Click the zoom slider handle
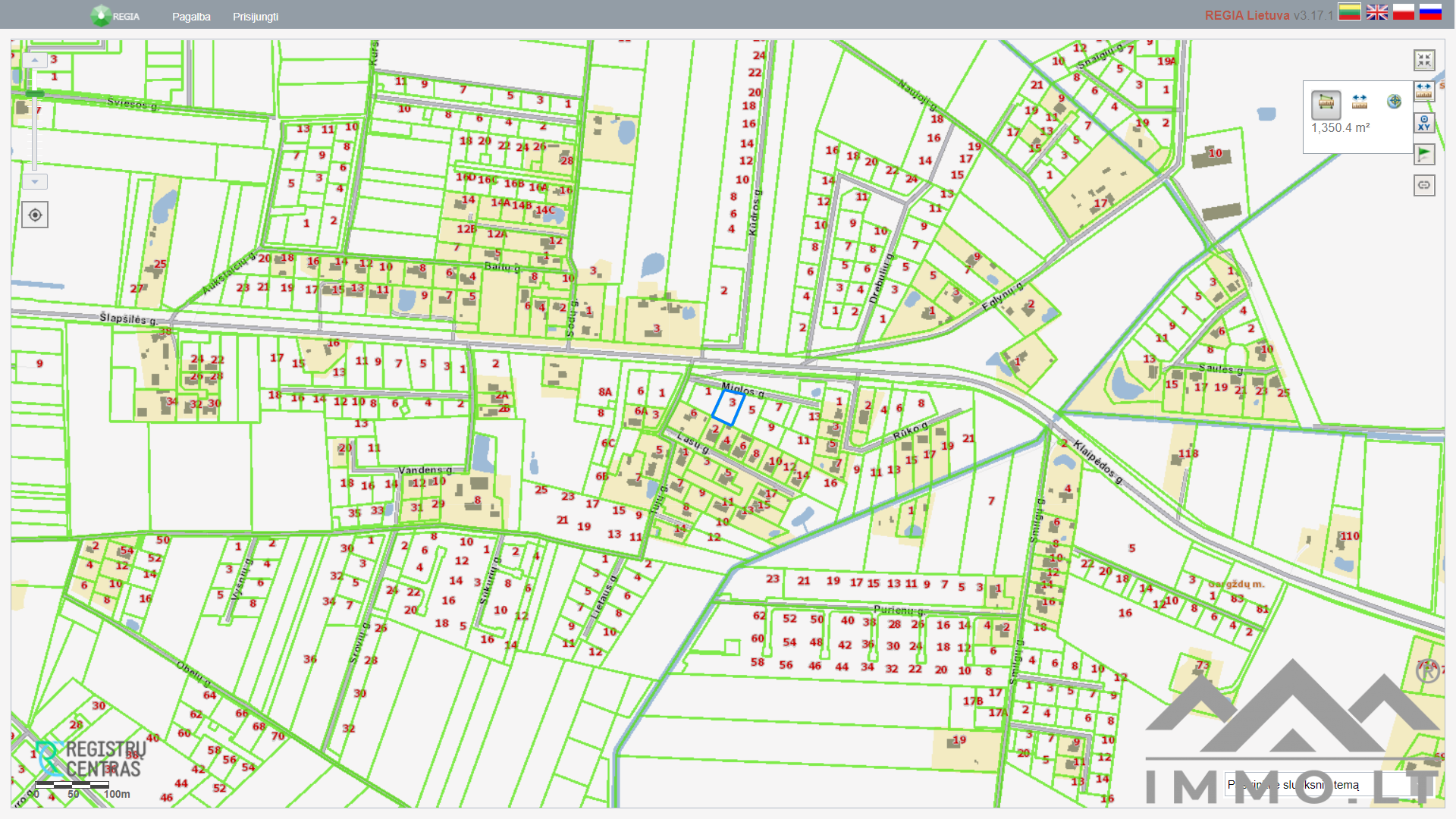The height and width of the screenshot is (819, 1456). click(35, 93)
